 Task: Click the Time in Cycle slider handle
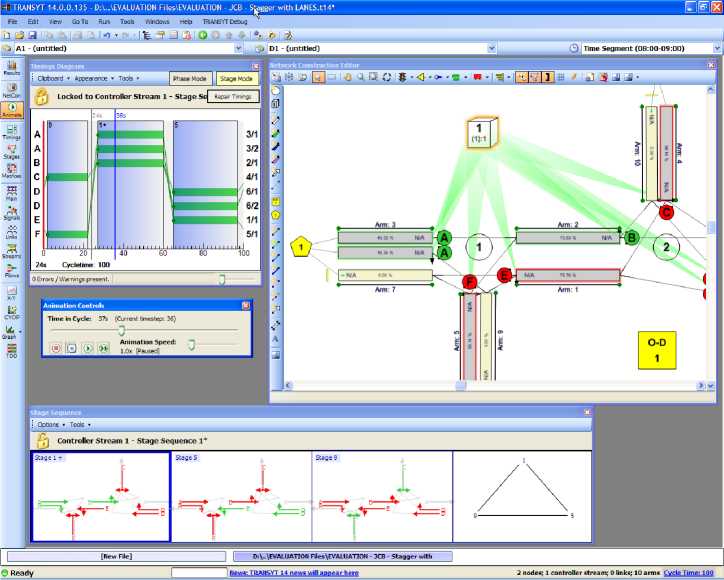point(121,330)
